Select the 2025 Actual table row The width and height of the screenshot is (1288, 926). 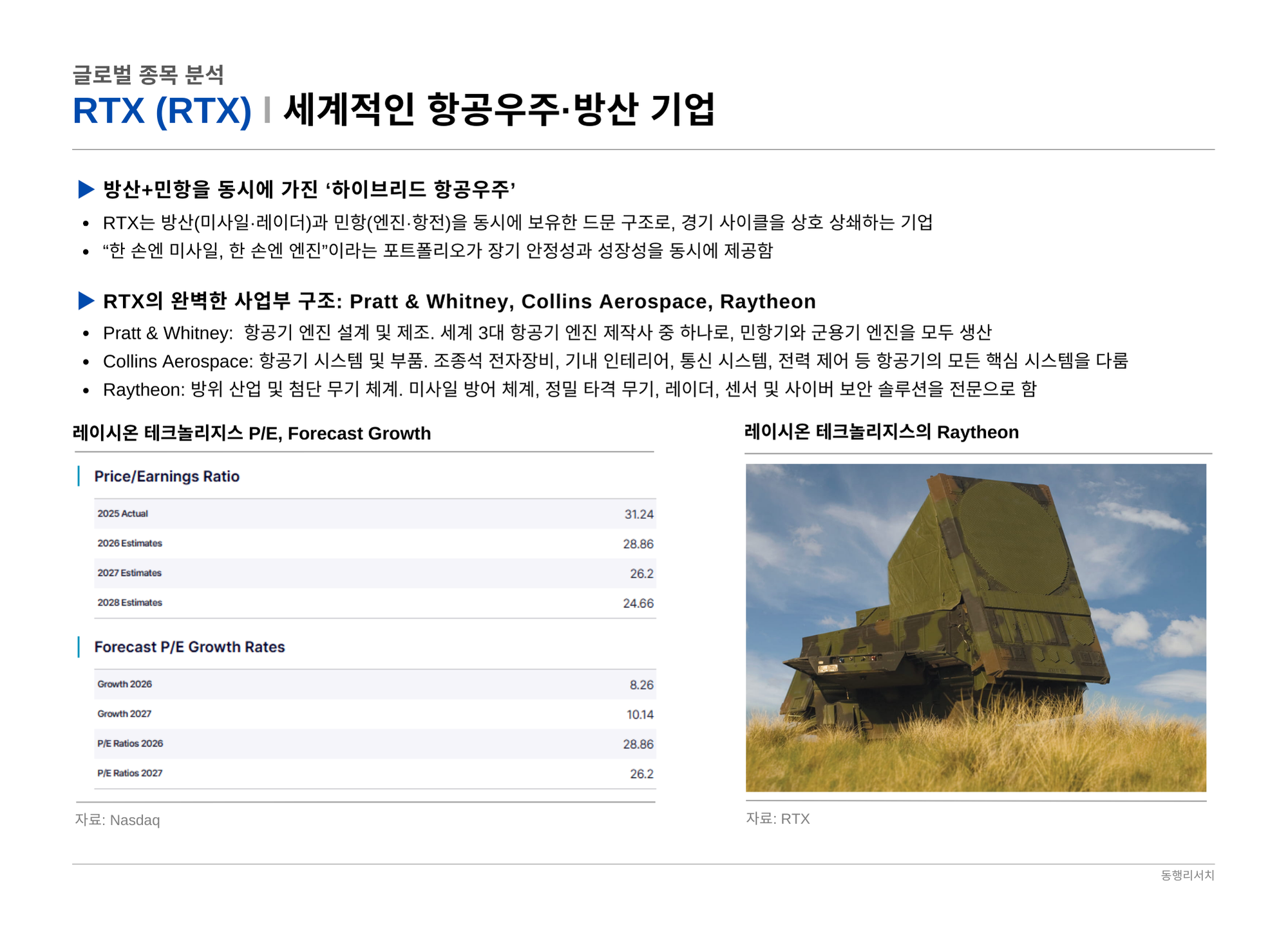point(375,514)
